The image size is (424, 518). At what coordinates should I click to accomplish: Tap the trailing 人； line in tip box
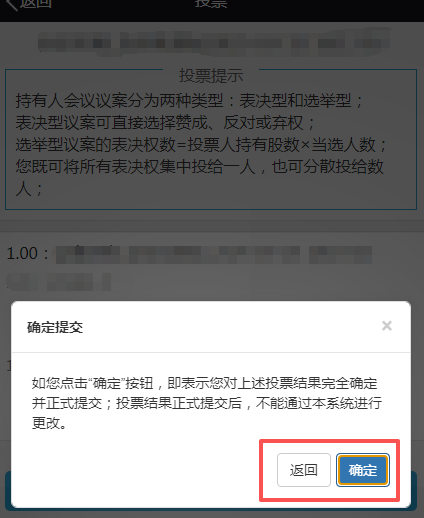pos(29,189)
